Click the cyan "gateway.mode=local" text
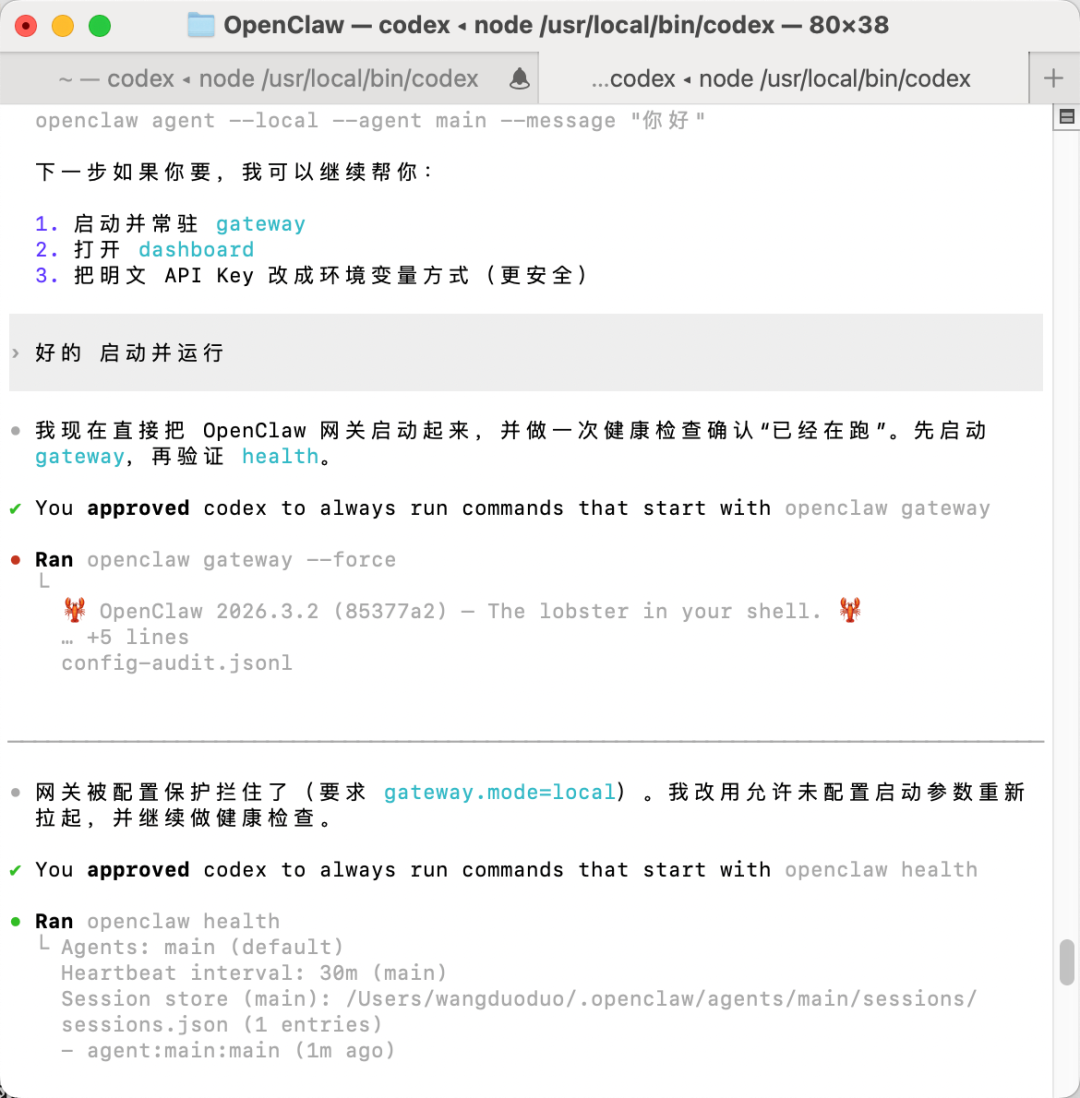Screen dimensions: 1080x1098 click(500, 792)
